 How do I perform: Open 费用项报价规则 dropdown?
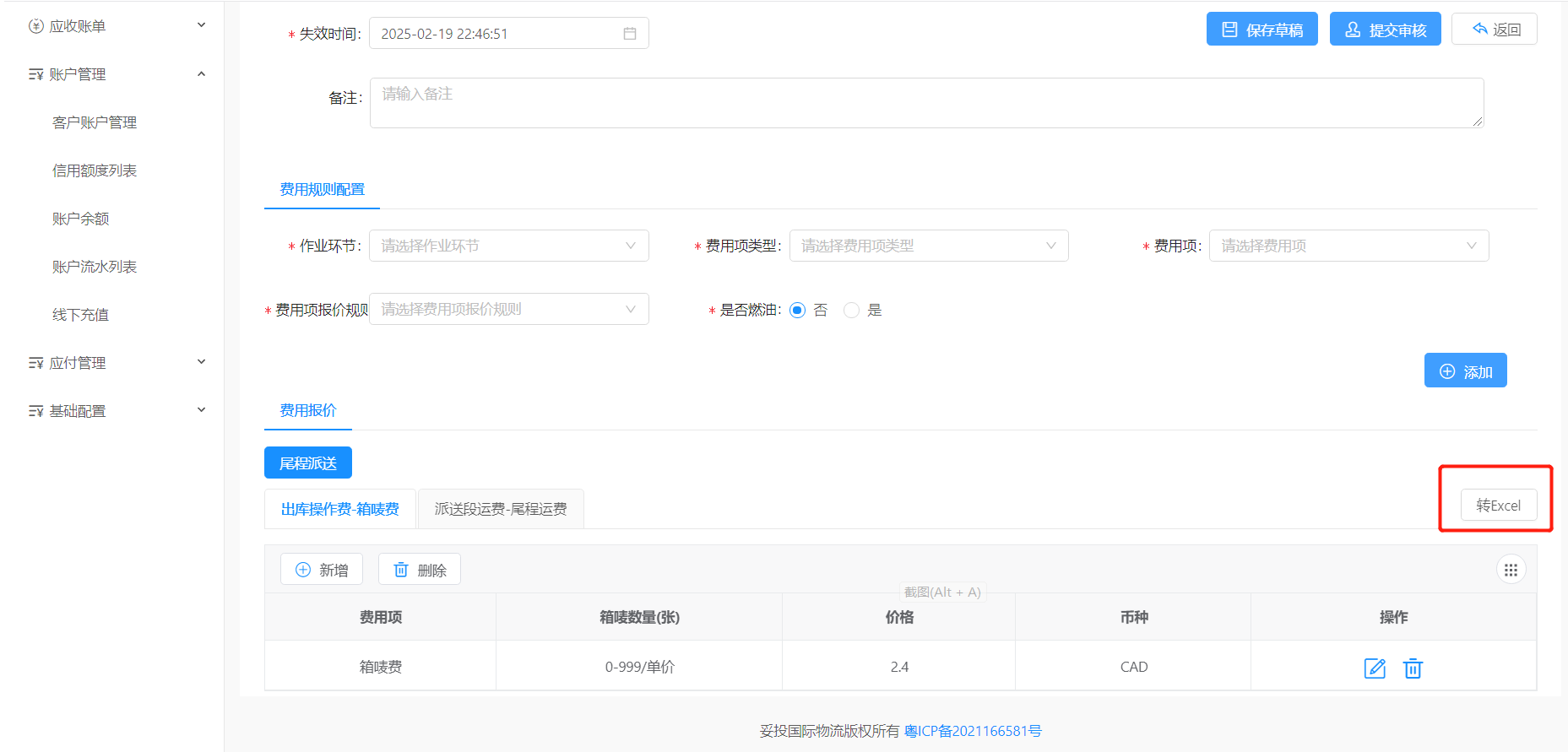(509, 309)
